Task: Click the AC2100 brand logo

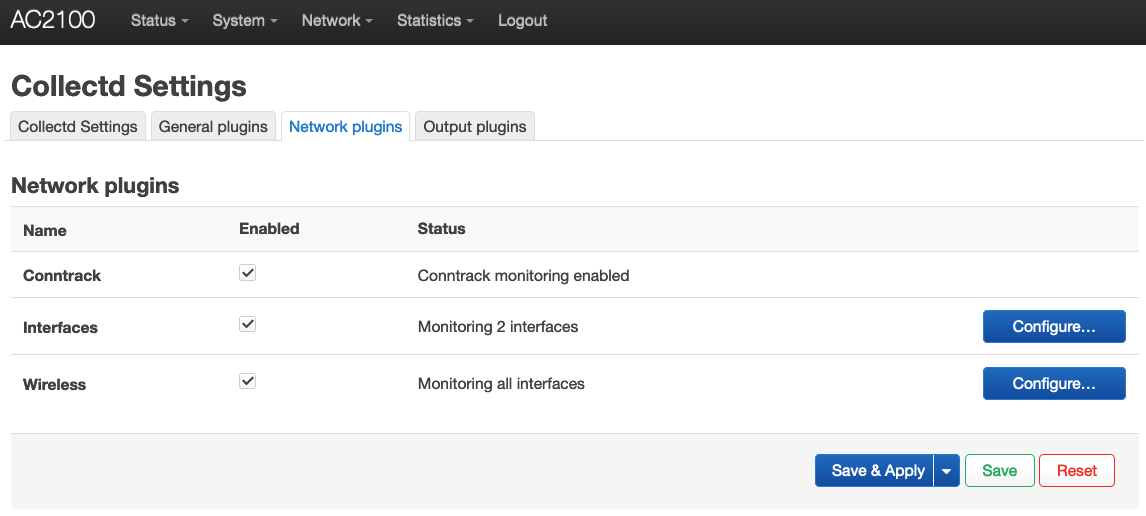Action: click(x=53, y=20)
